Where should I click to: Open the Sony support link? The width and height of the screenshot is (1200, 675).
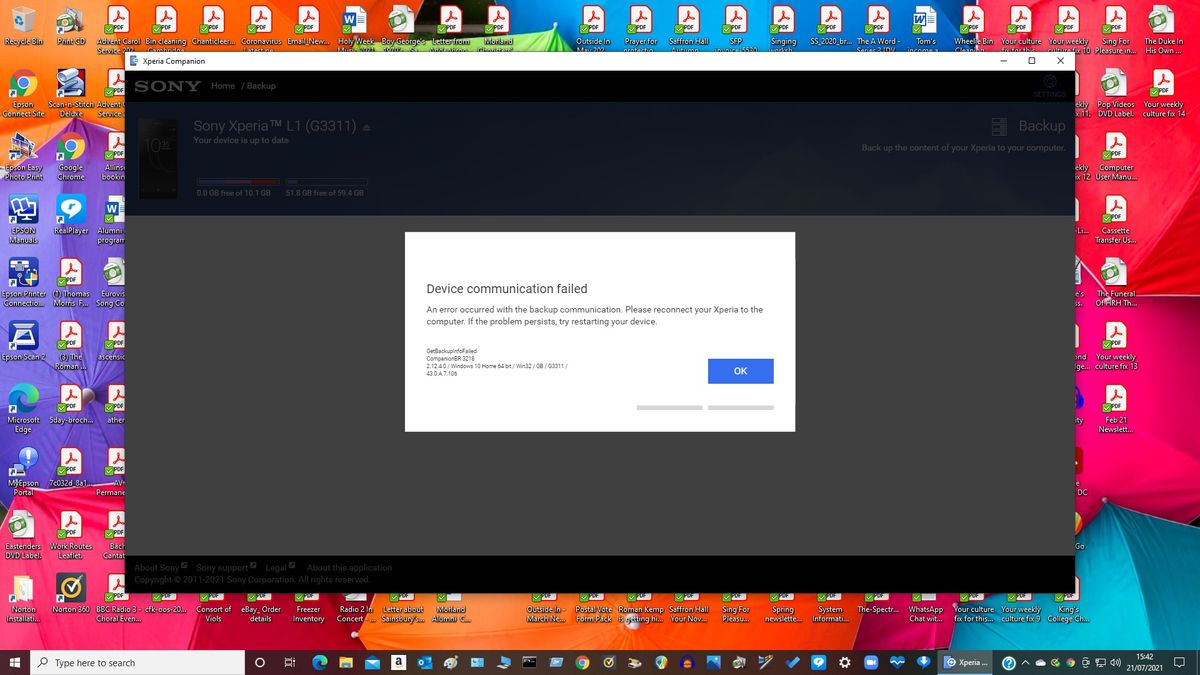pos(220,567)
